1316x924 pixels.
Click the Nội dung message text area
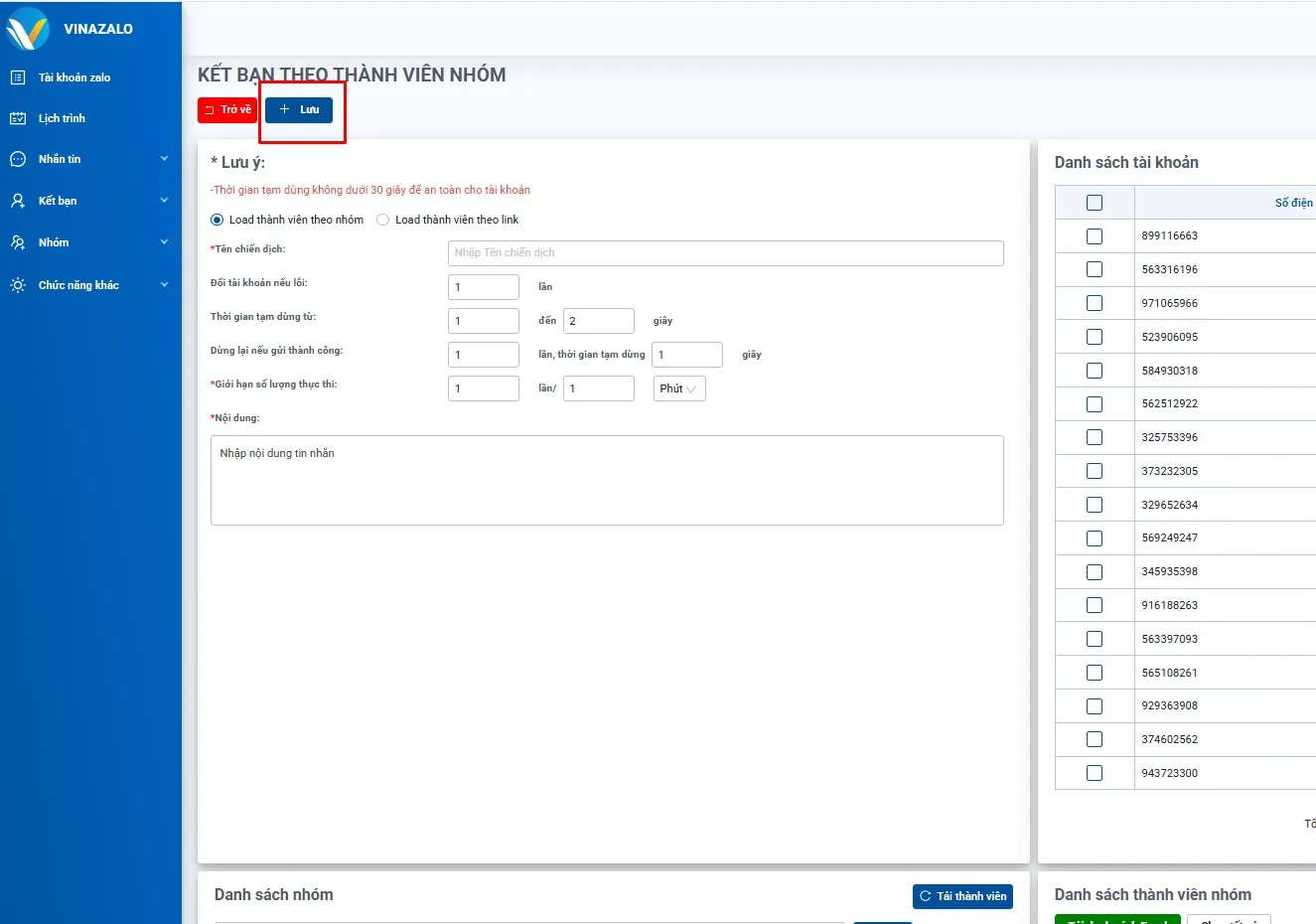607,480
